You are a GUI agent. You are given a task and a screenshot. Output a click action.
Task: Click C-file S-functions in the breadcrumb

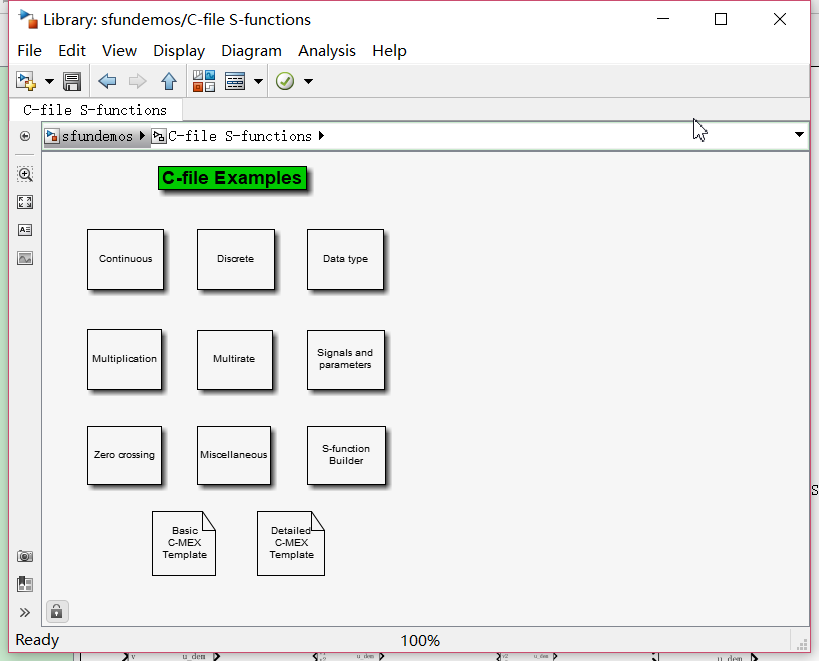coord(240,136)
